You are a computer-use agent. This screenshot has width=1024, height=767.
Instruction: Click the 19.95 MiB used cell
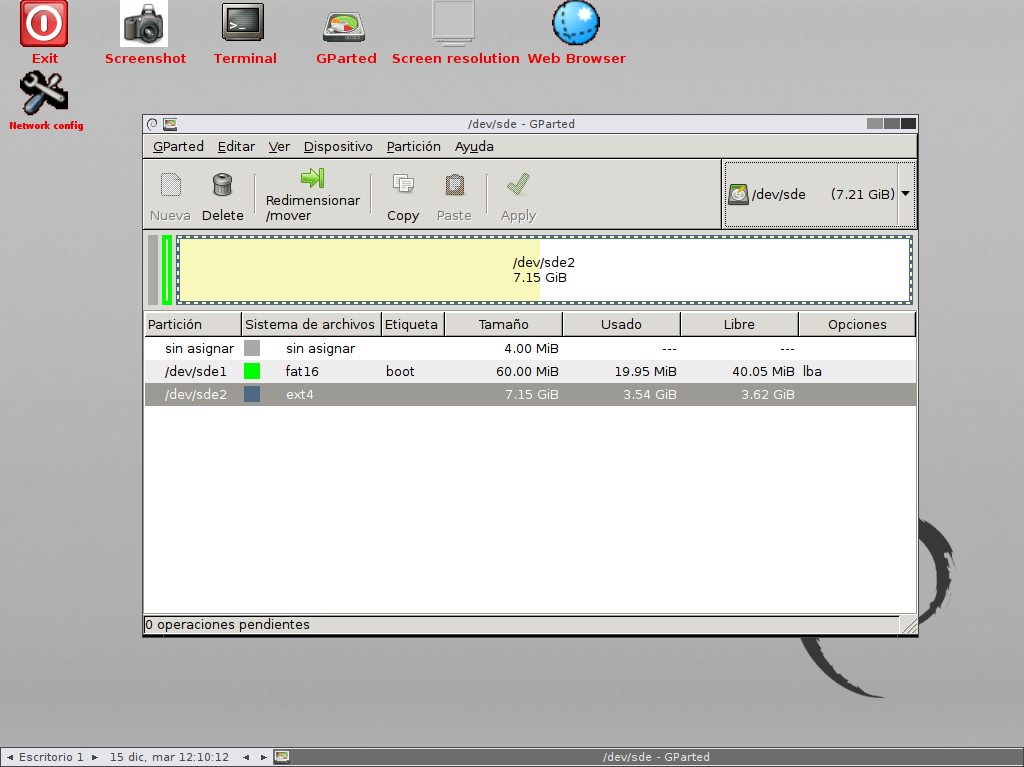pyautogui.click(x=645, y=372)
